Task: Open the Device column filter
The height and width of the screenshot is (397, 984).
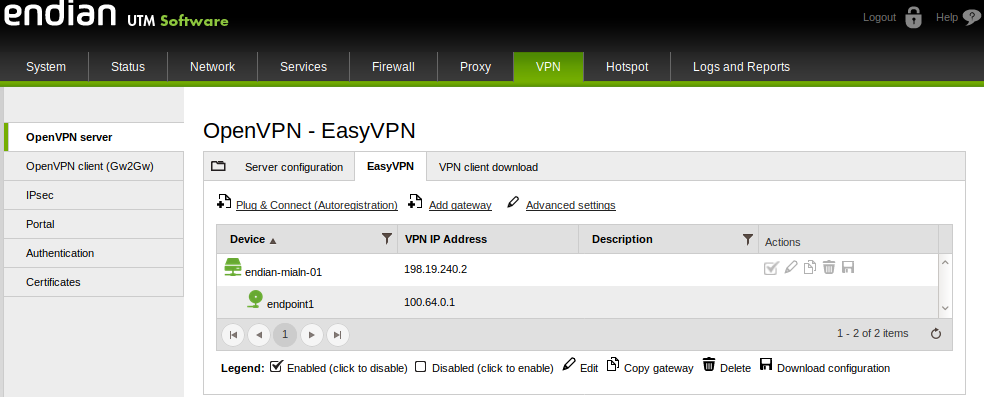Action: point(387,238)
